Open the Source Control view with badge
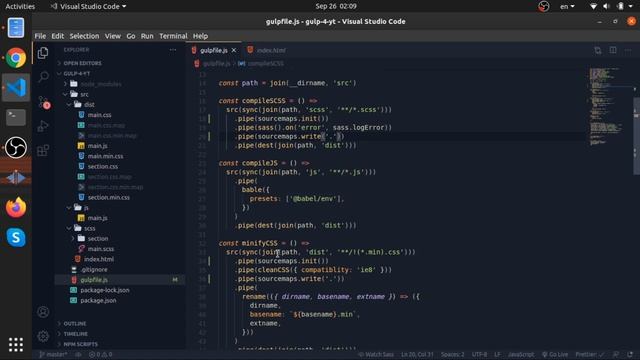Screen dimensions: 640x360 pyautogui.click(x=44, y=102)
